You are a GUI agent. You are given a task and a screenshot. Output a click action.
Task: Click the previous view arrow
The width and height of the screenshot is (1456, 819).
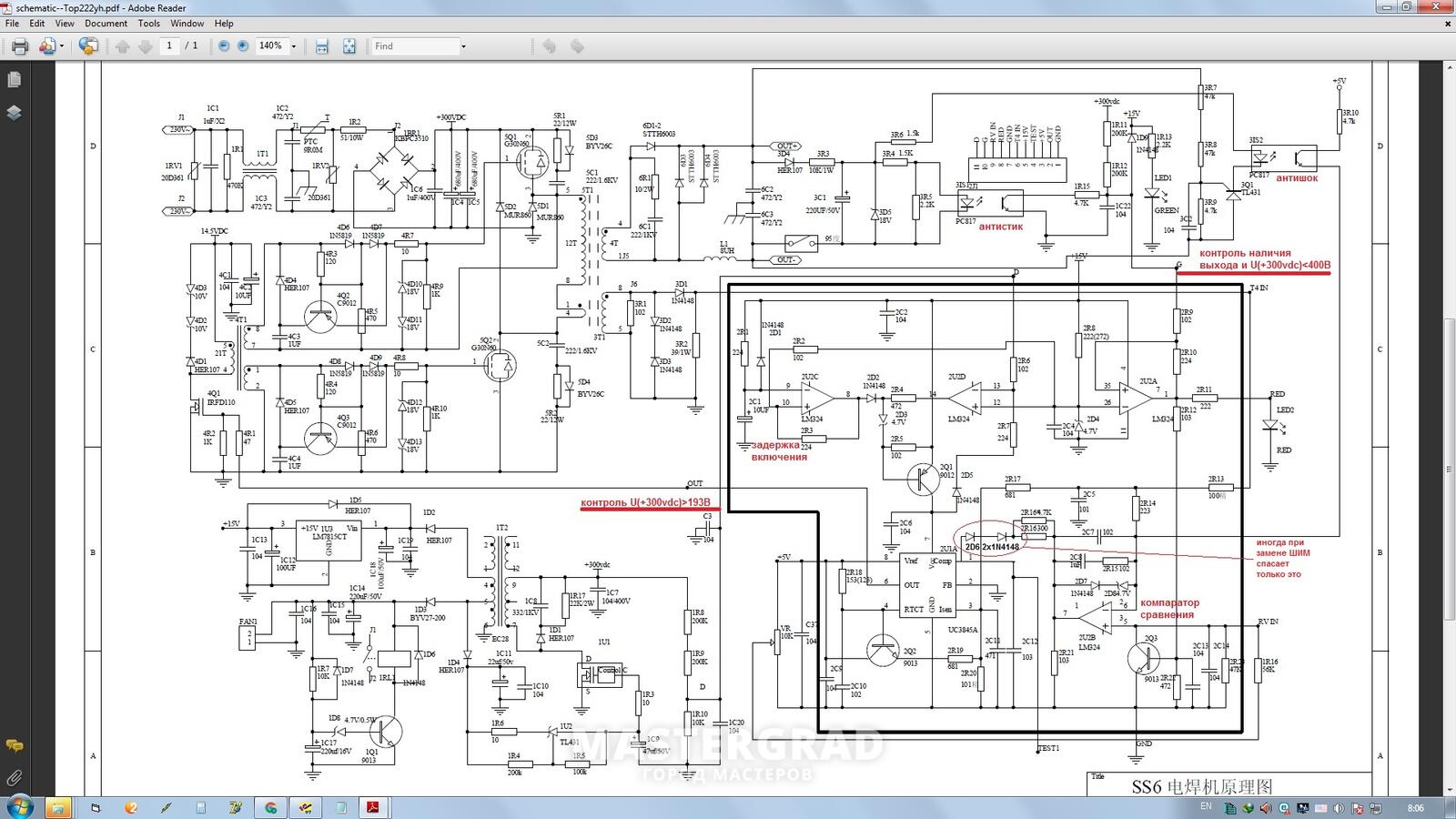549,46
